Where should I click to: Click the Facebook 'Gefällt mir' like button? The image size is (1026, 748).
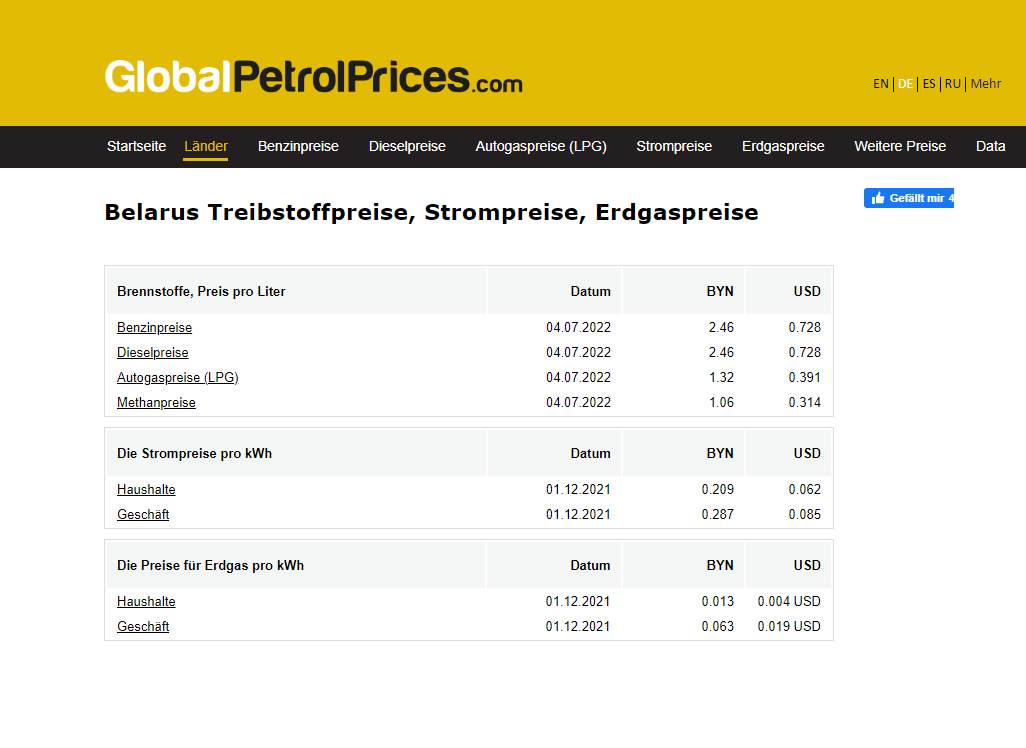coord(908,198)
